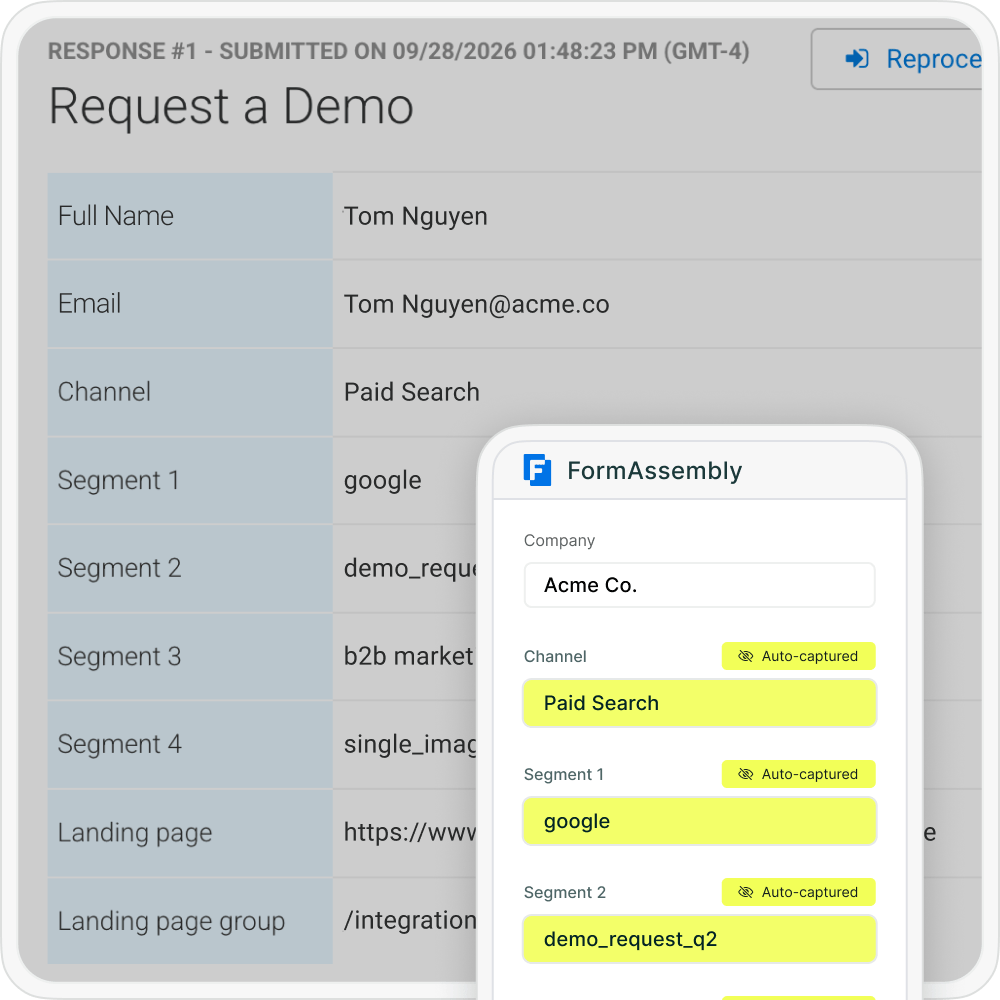Viewport: 1000px width, 1000px height.
Task: Click the Auto-captured badge next to Segment 1
Action: [x=798, y=774]
